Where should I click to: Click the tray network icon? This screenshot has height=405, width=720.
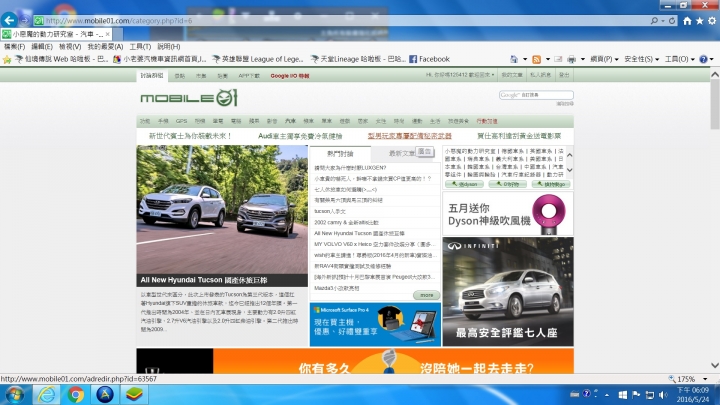[649, 395]
